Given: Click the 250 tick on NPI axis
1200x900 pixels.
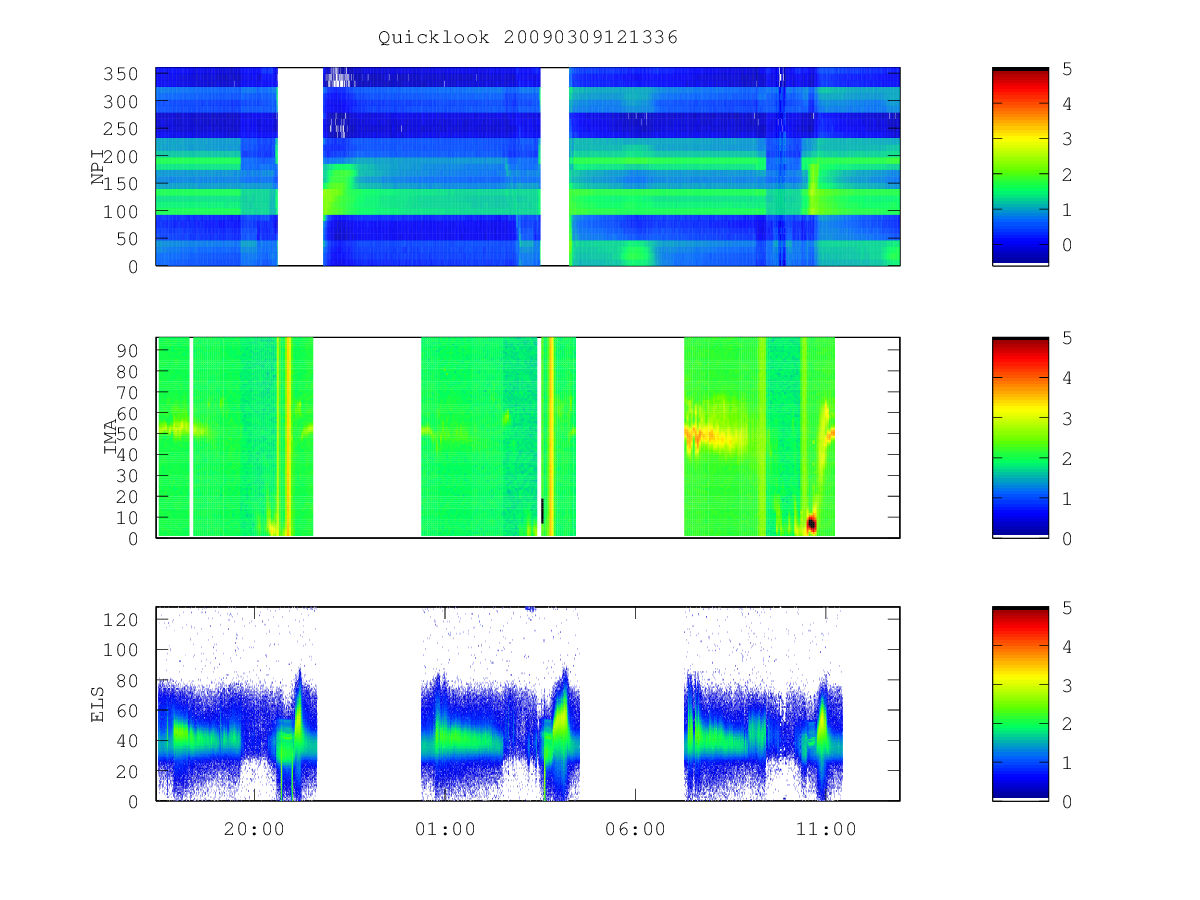Looking at the screenshot, I should tap(123, 129).
